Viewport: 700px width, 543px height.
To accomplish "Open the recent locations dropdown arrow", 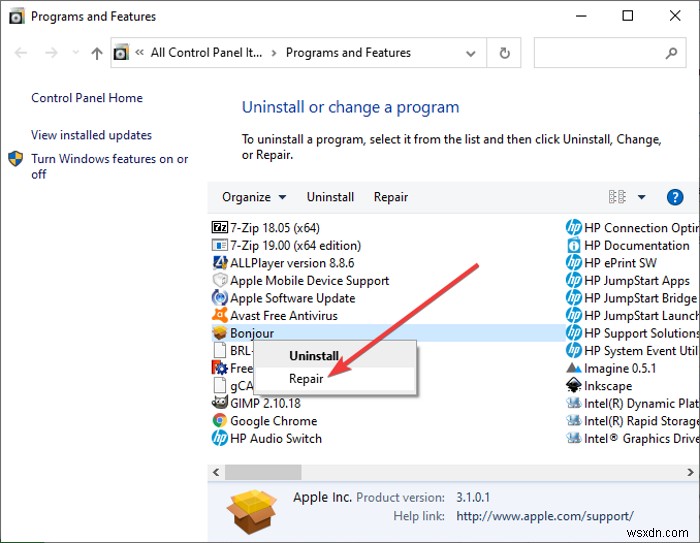I will pyautogui.click(x=75, y=53).
